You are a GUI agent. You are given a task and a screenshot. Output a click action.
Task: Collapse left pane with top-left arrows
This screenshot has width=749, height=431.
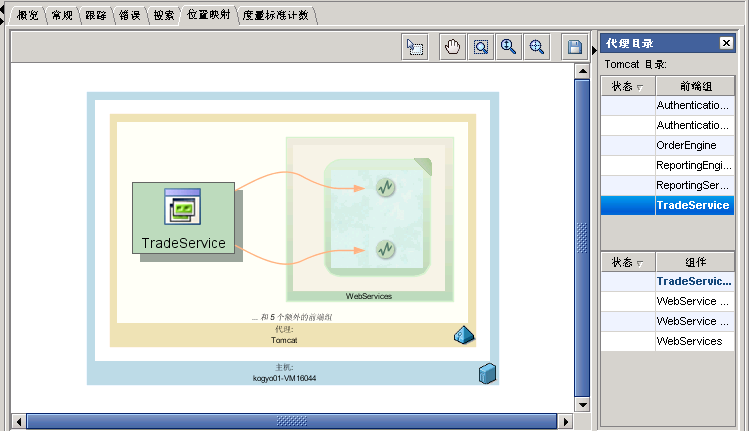2,14
